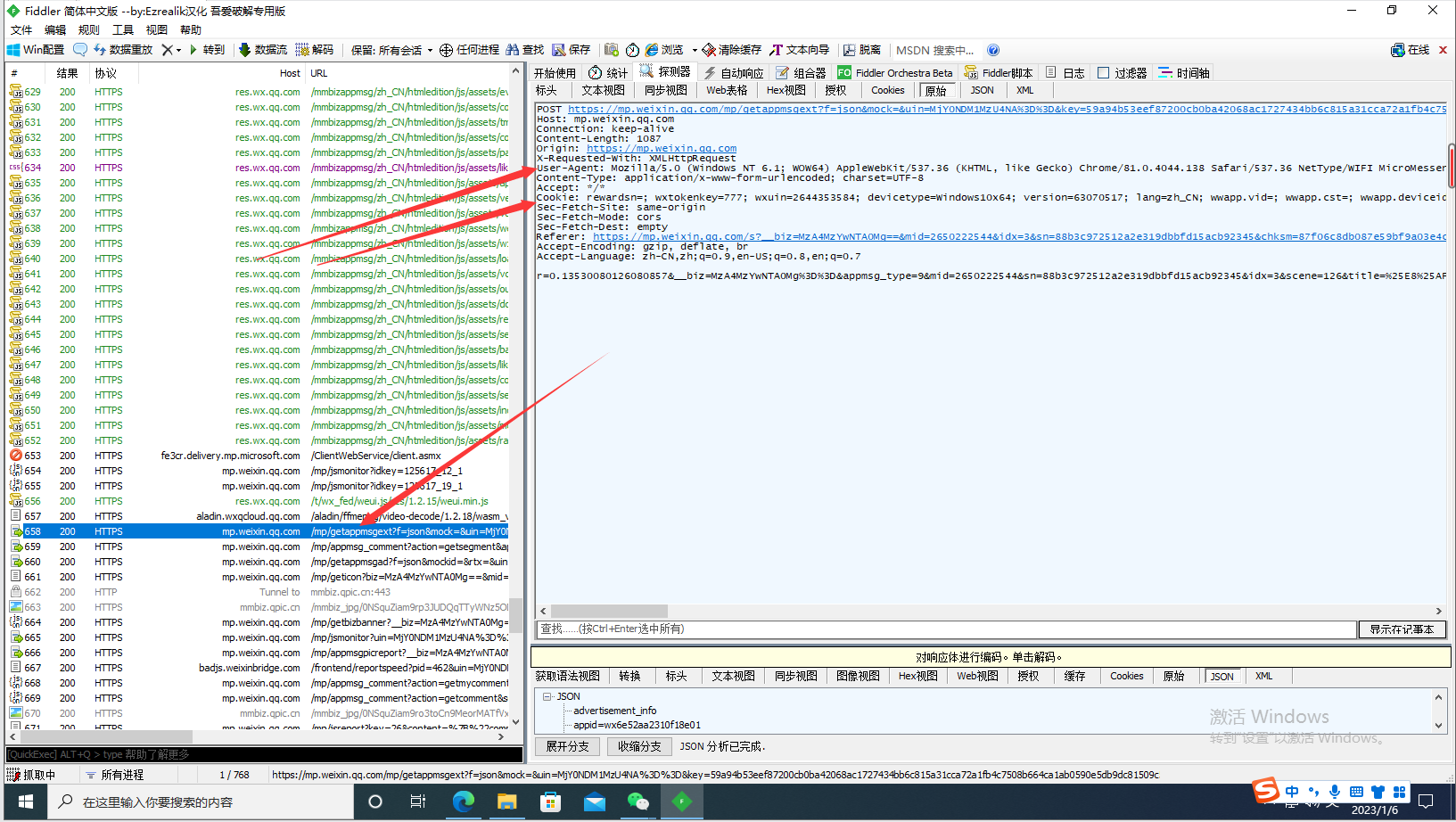Viewport: 1456px width, 822px height.
Task: Click Collapse (收缩分支) button
Action: (639, 746)
